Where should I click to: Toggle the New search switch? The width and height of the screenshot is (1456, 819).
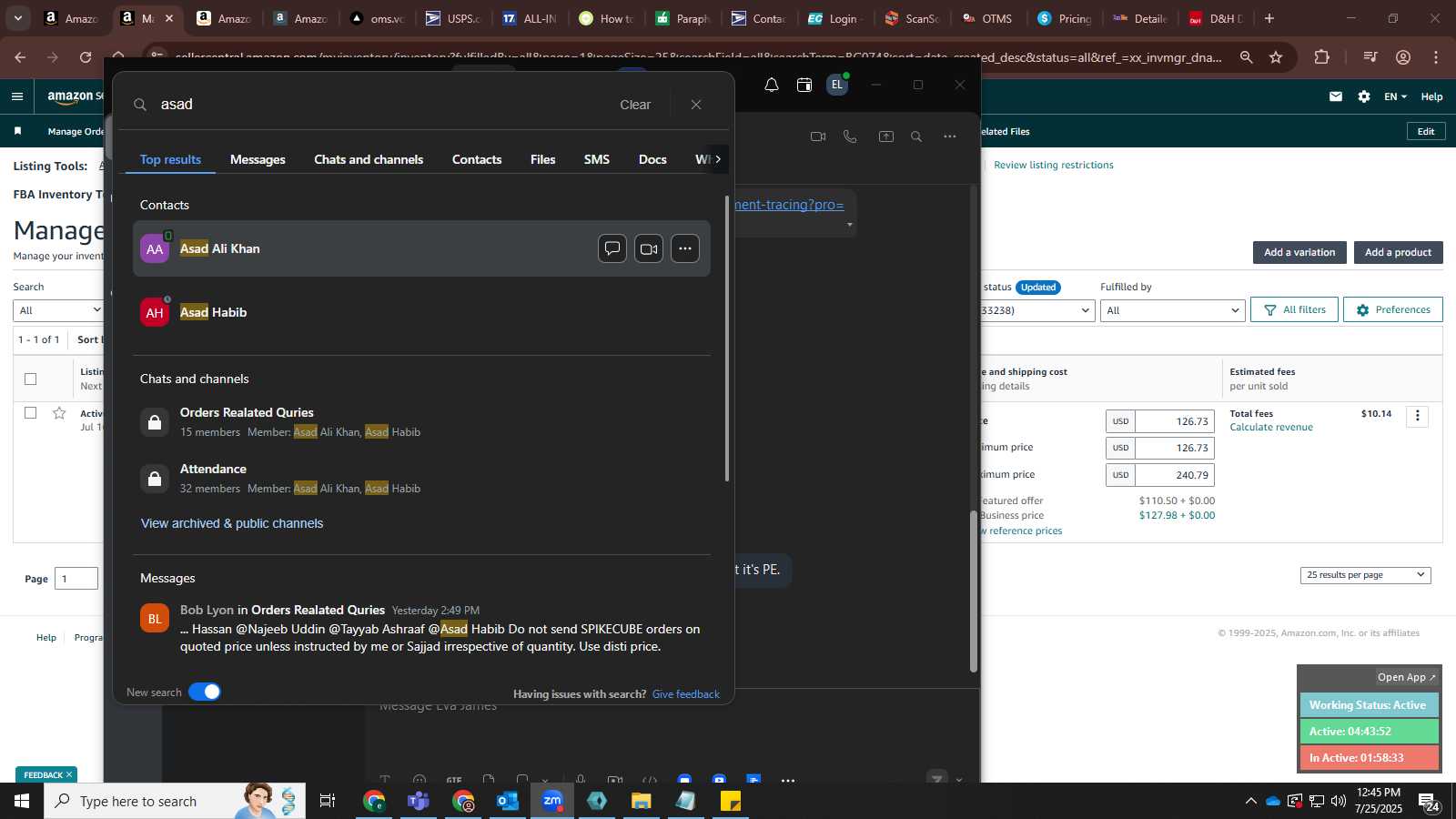(205, 692)
